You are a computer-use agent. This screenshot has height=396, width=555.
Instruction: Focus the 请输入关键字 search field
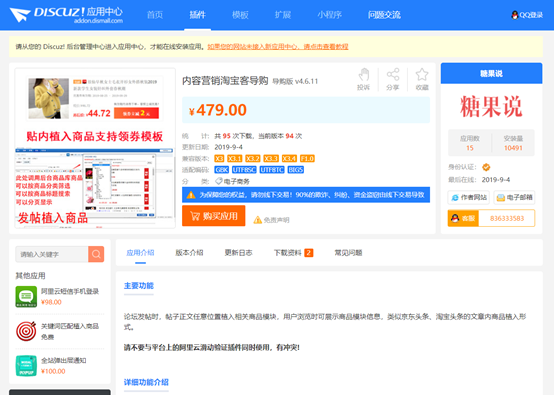pyautogui.click(x=52, y=254)
